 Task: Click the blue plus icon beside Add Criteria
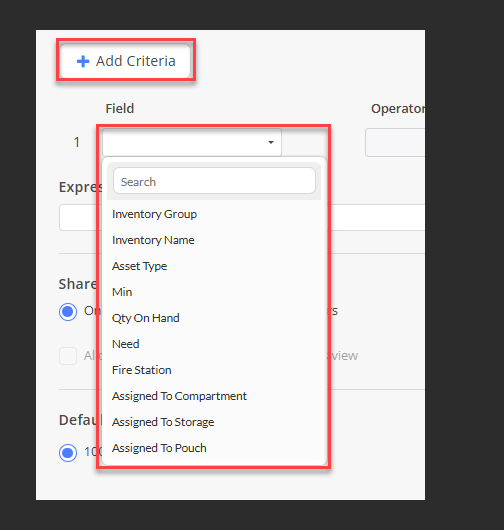[x=83, y=62]
